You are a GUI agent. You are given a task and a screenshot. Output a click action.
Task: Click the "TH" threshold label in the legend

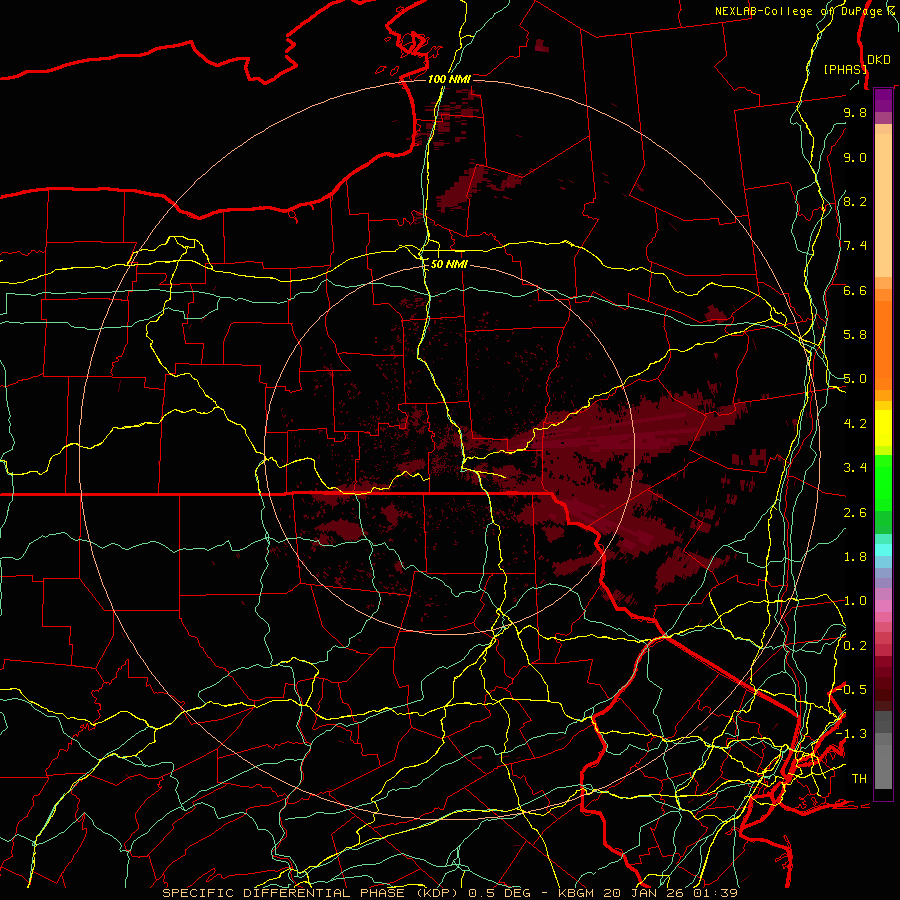click(859, 779)
